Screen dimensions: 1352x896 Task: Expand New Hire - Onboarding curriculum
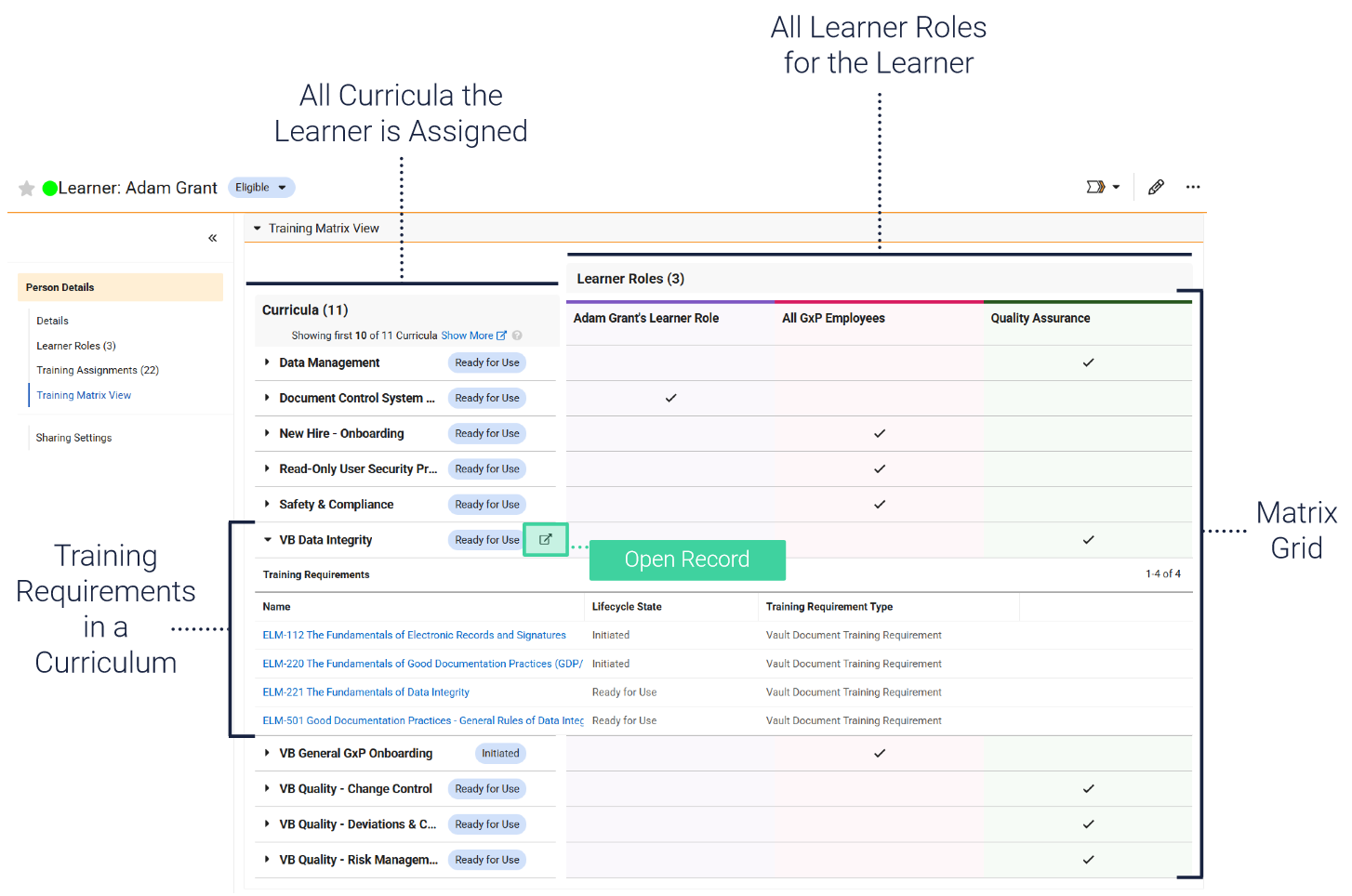coord(267,433)
